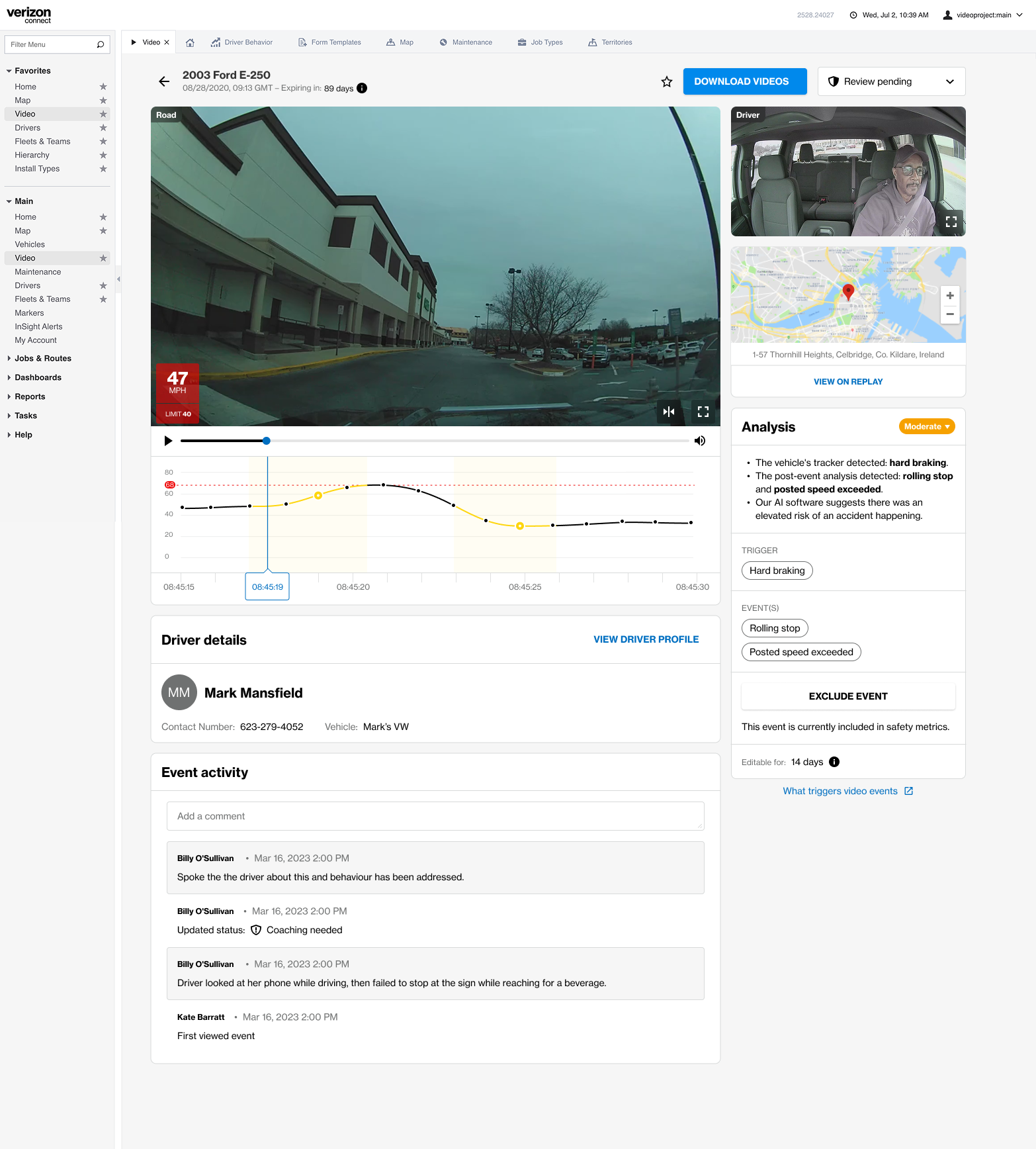Toggle favorite star for Drivers in Main

coord(103,286)
